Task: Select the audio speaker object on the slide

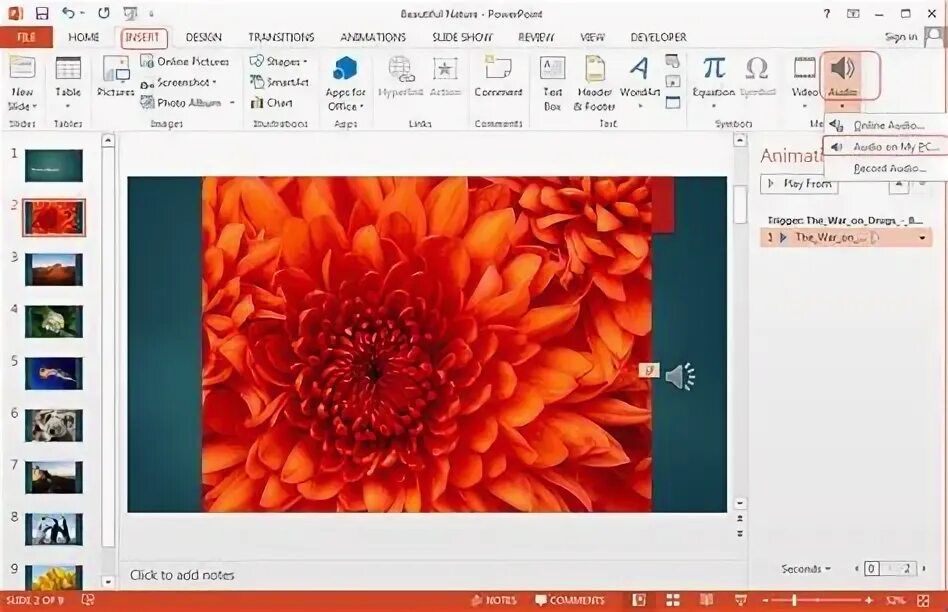Action: pyautogui.click(x=680, y=376)
